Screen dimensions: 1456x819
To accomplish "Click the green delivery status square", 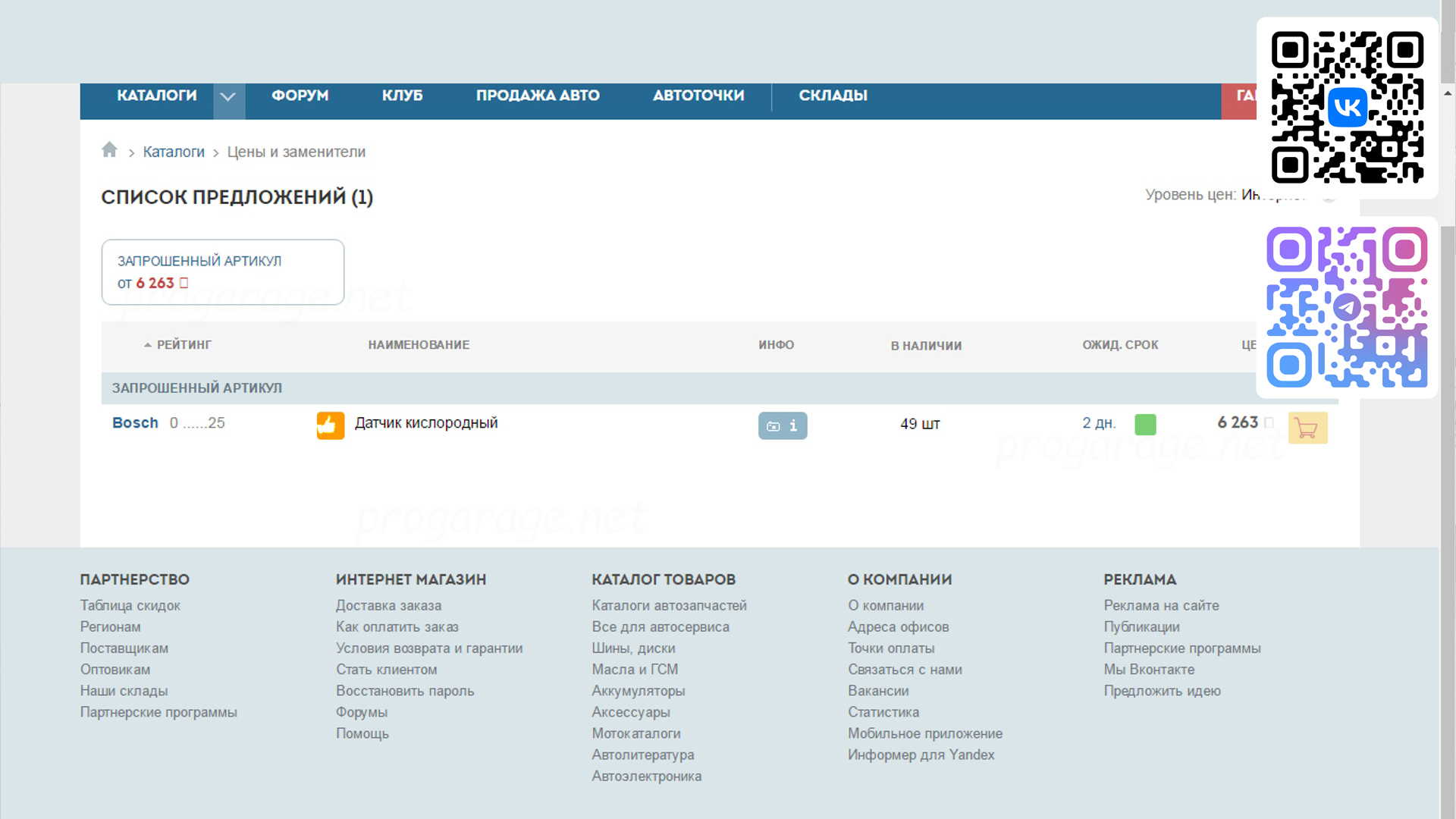I will coord(1145,425).
